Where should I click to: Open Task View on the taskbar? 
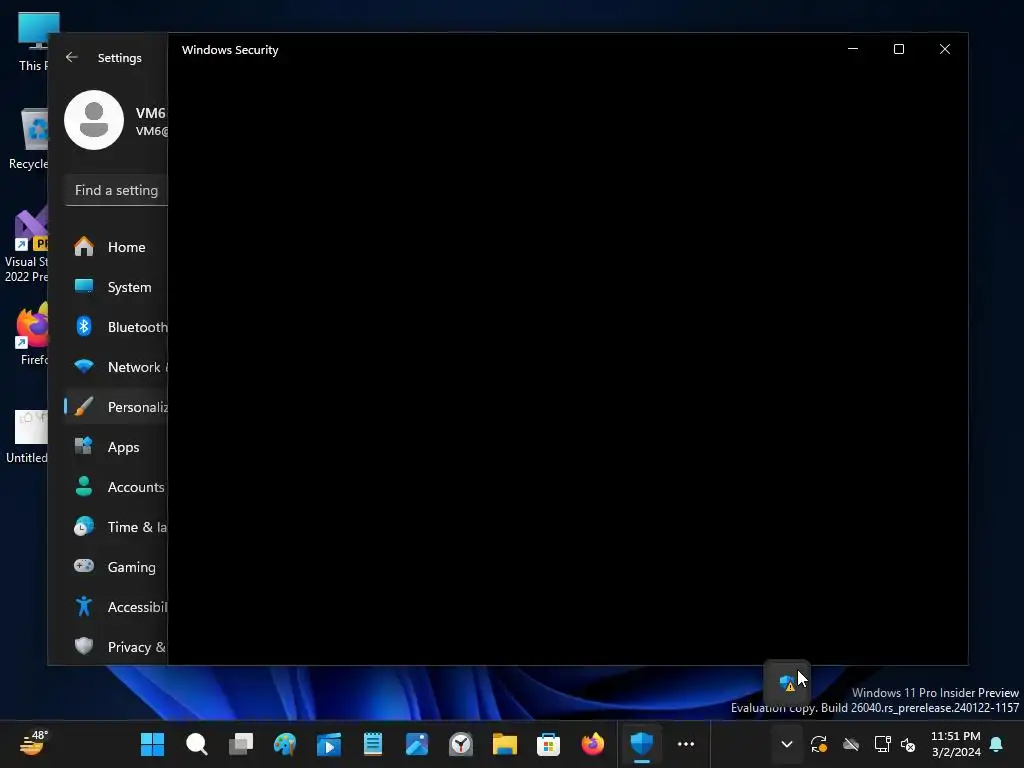241,744
